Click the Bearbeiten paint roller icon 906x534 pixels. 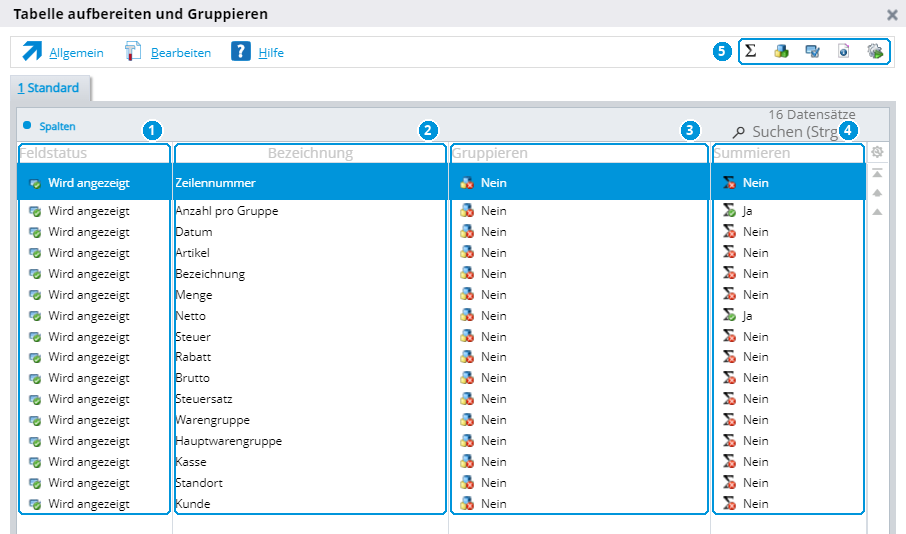133,51
